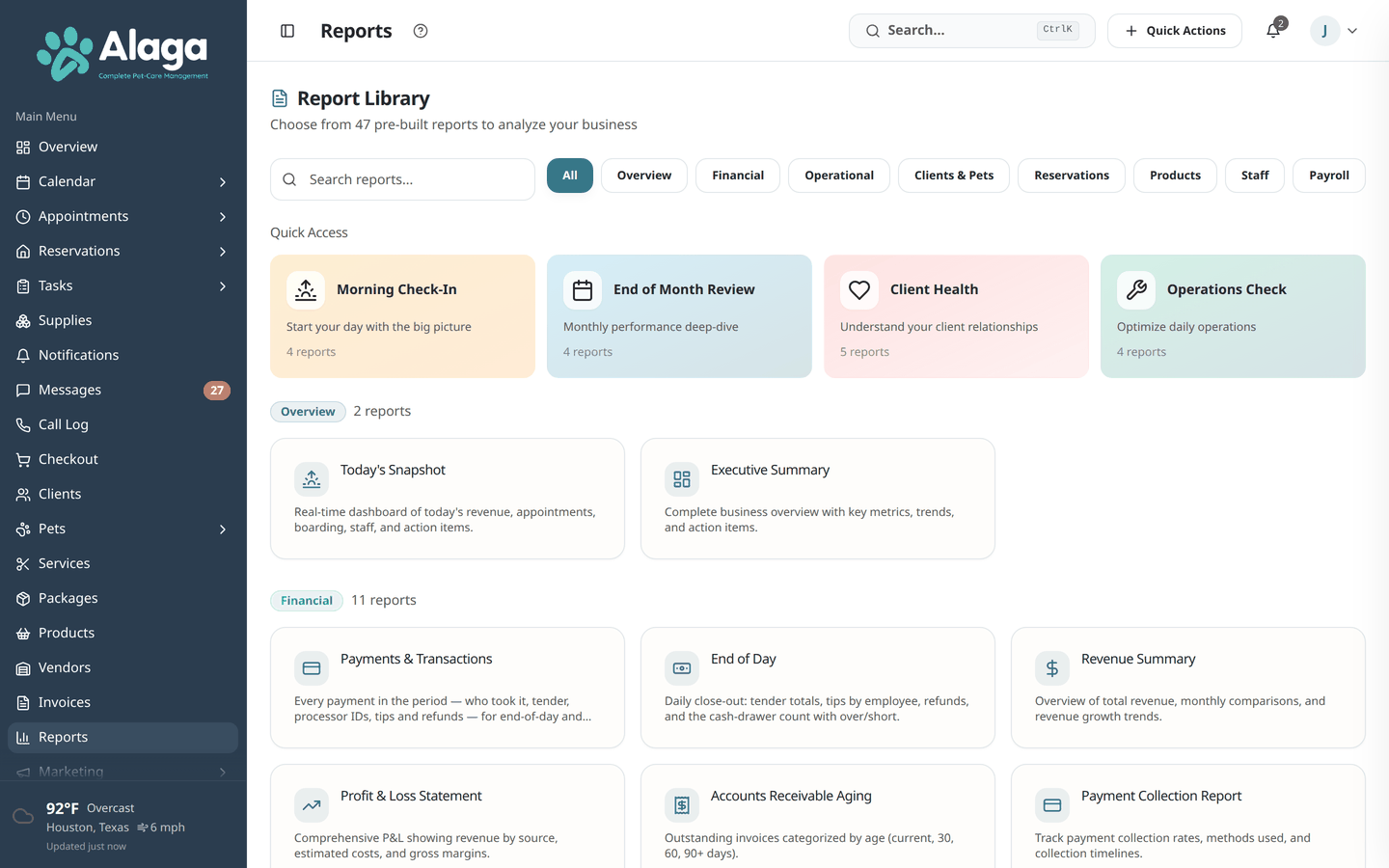Click the Operations Check wrench icon

(x=1136, y=289)
